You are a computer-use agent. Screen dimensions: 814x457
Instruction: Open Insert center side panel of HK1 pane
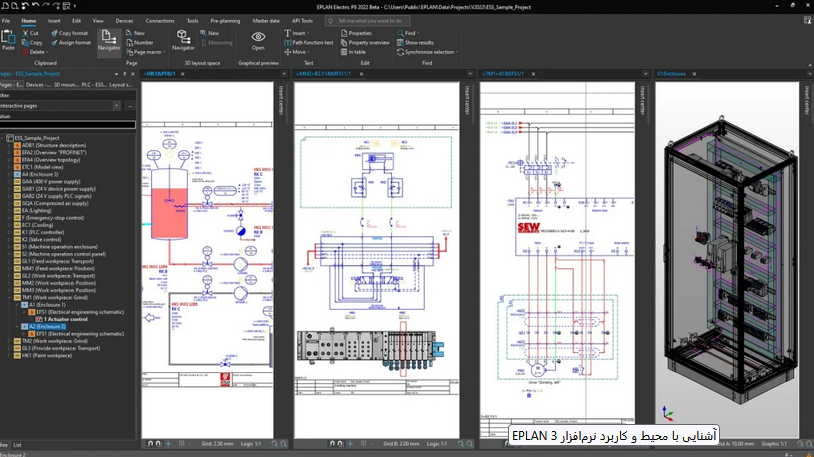coord(281,100)
